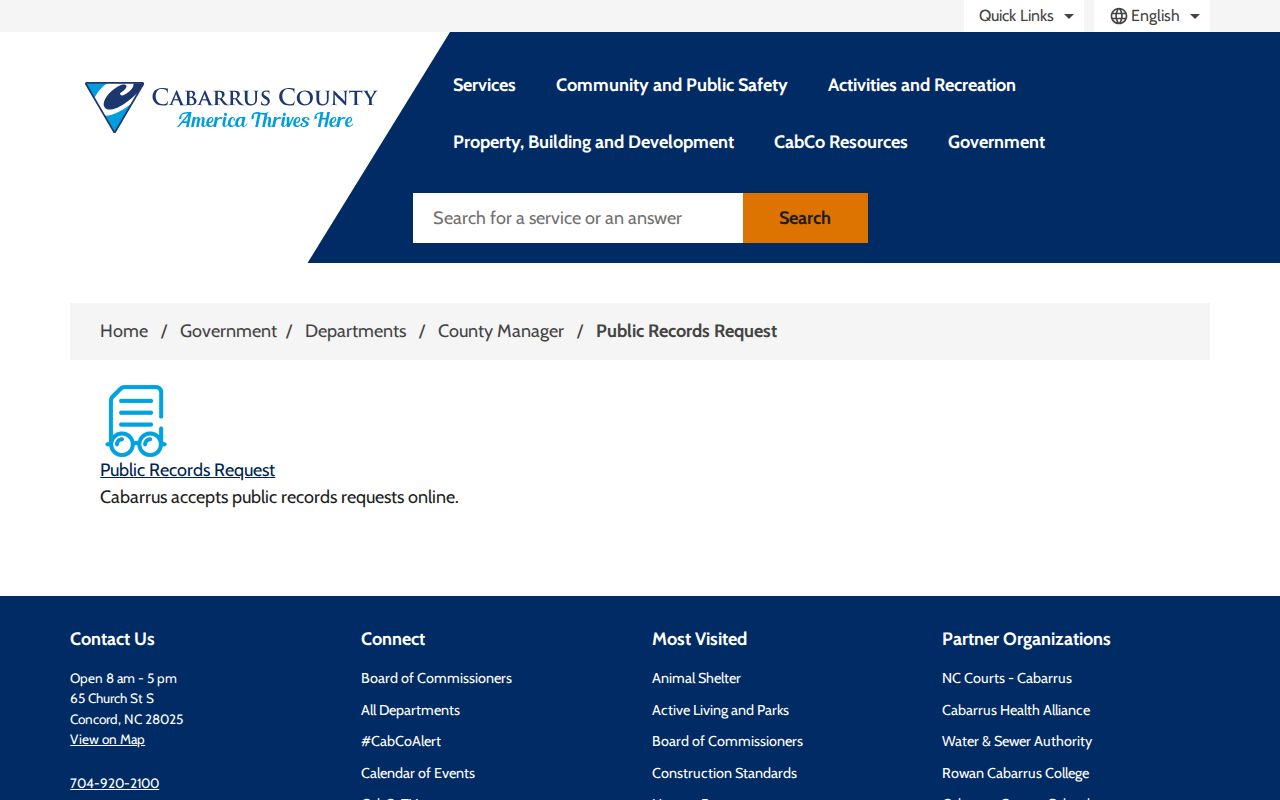Go to County Manager breadcrumb link

[x=501, y=331]
